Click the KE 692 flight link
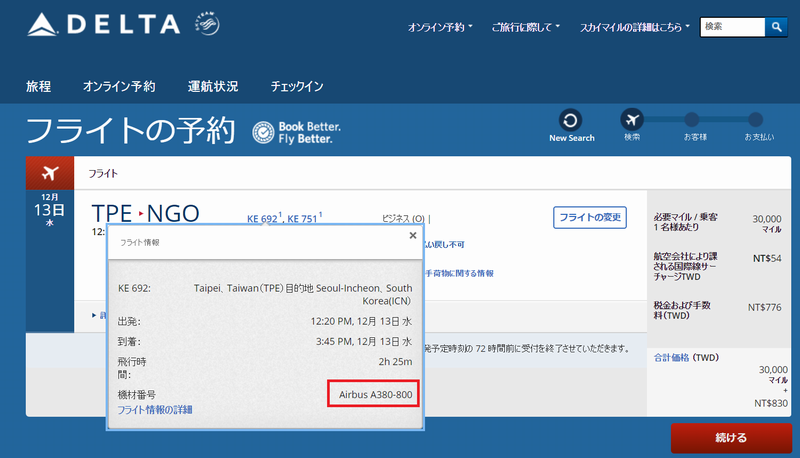Image resolution: width=800 pixels, height=458 pixels. point(263,218)
